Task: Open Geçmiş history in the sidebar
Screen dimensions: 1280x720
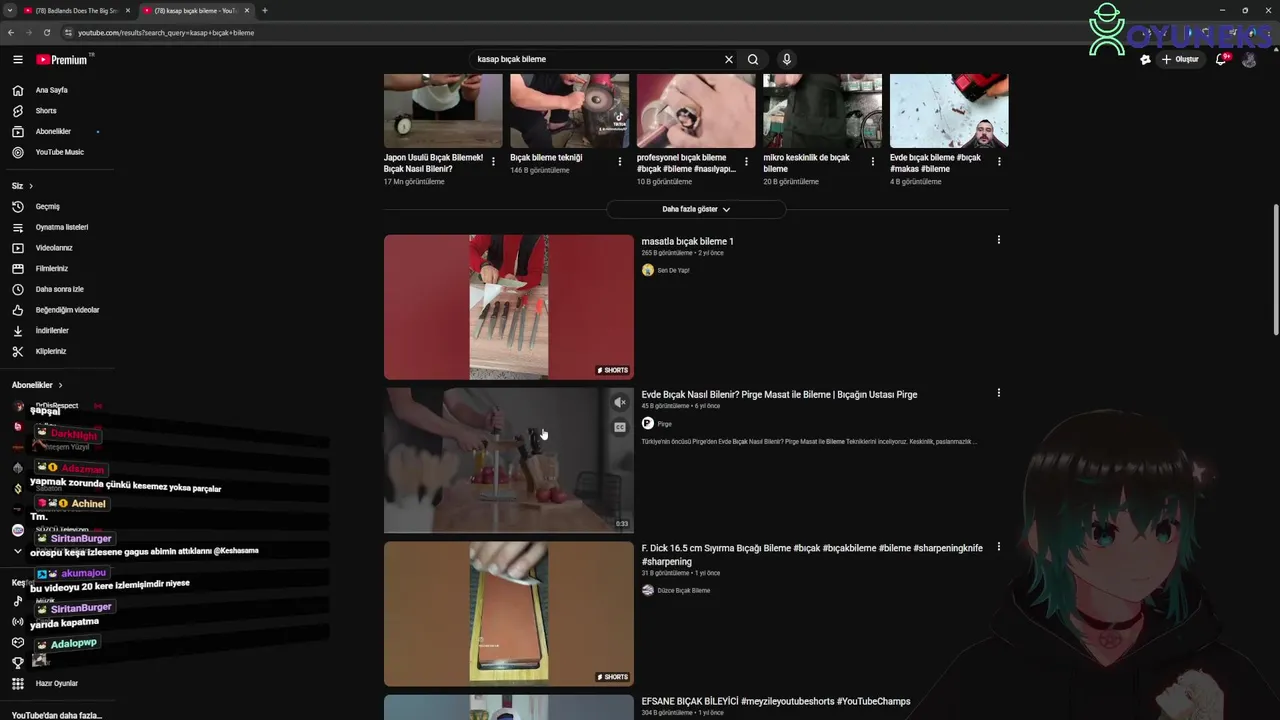Action: click(47, 207)
